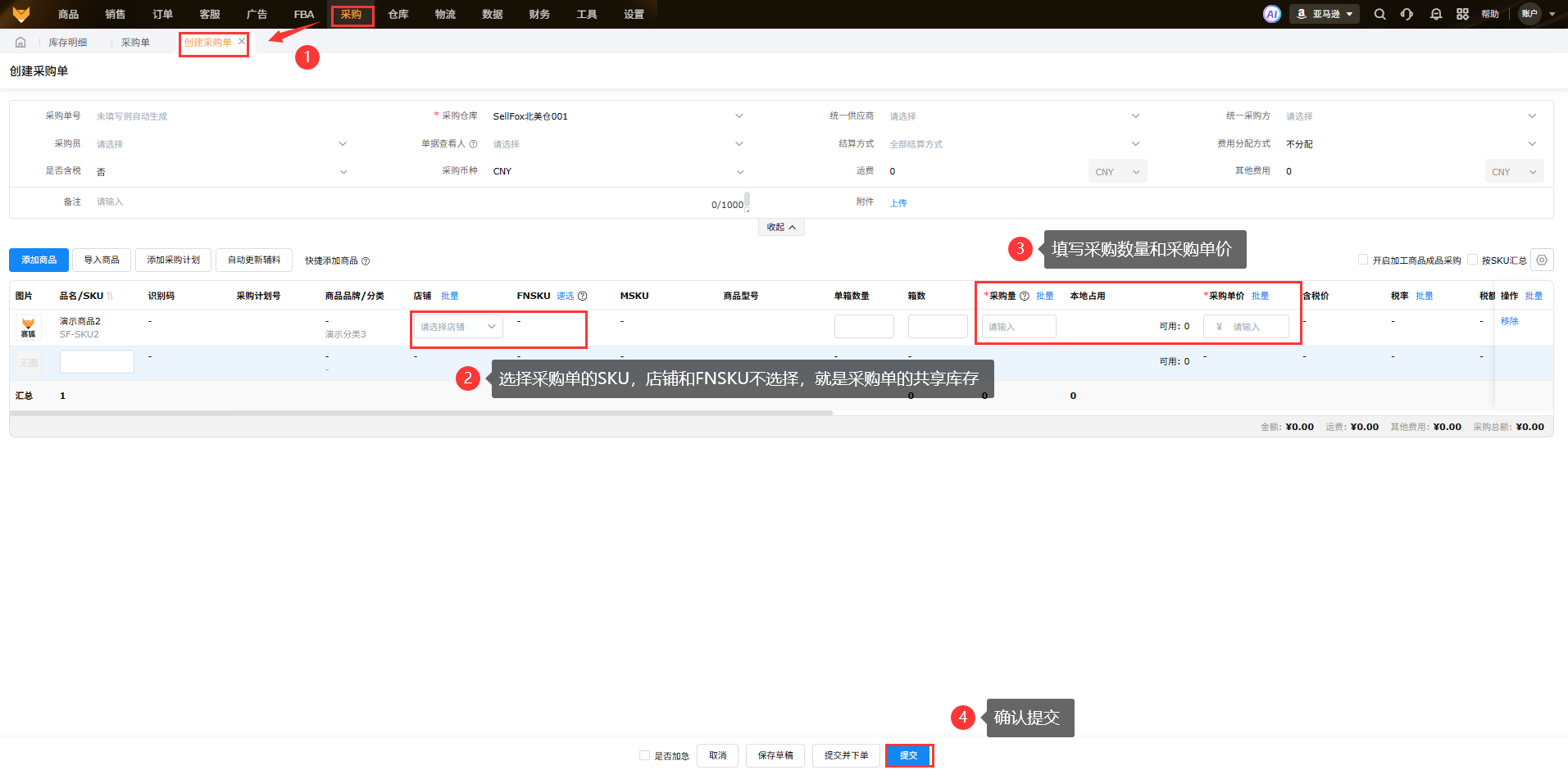
Task: Open the AI assistant icon
Action: coord(1271,14)
